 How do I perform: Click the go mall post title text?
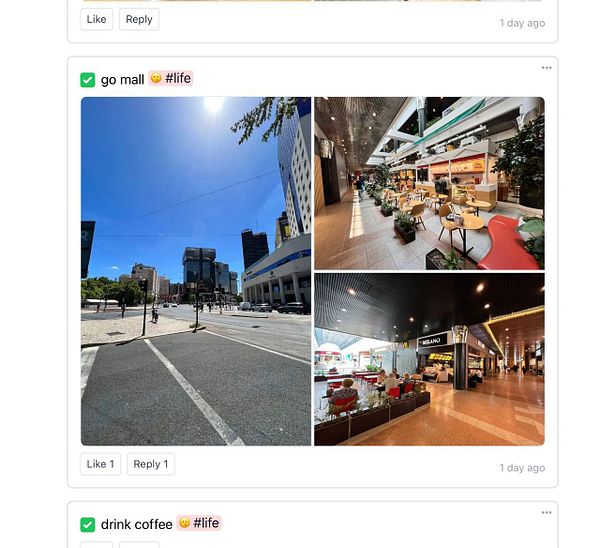(122, 80)
